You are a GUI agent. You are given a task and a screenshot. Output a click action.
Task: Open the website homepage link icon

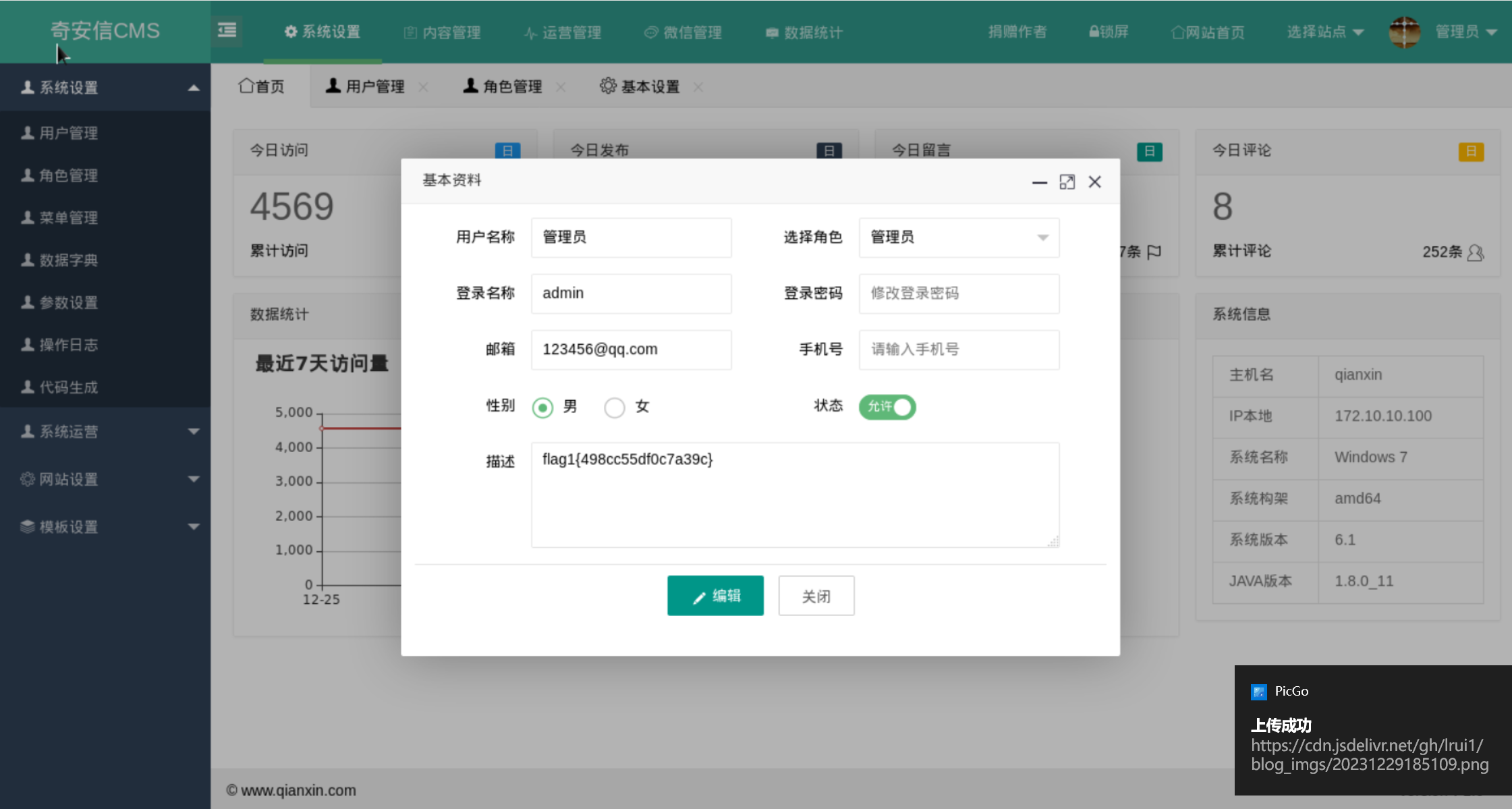click(x=1177, y=32)
